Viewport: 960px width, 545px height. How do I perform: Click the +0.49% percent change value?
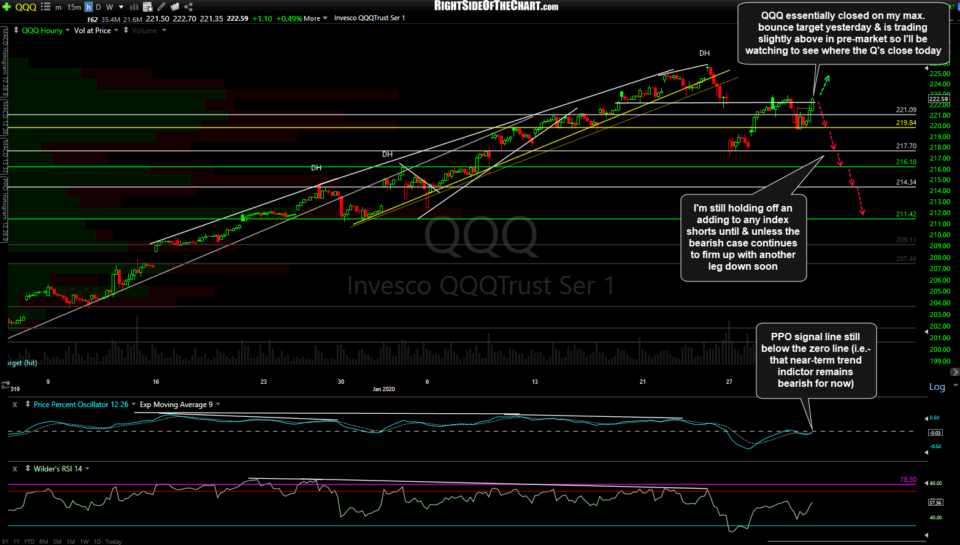(x=289, y=18)
